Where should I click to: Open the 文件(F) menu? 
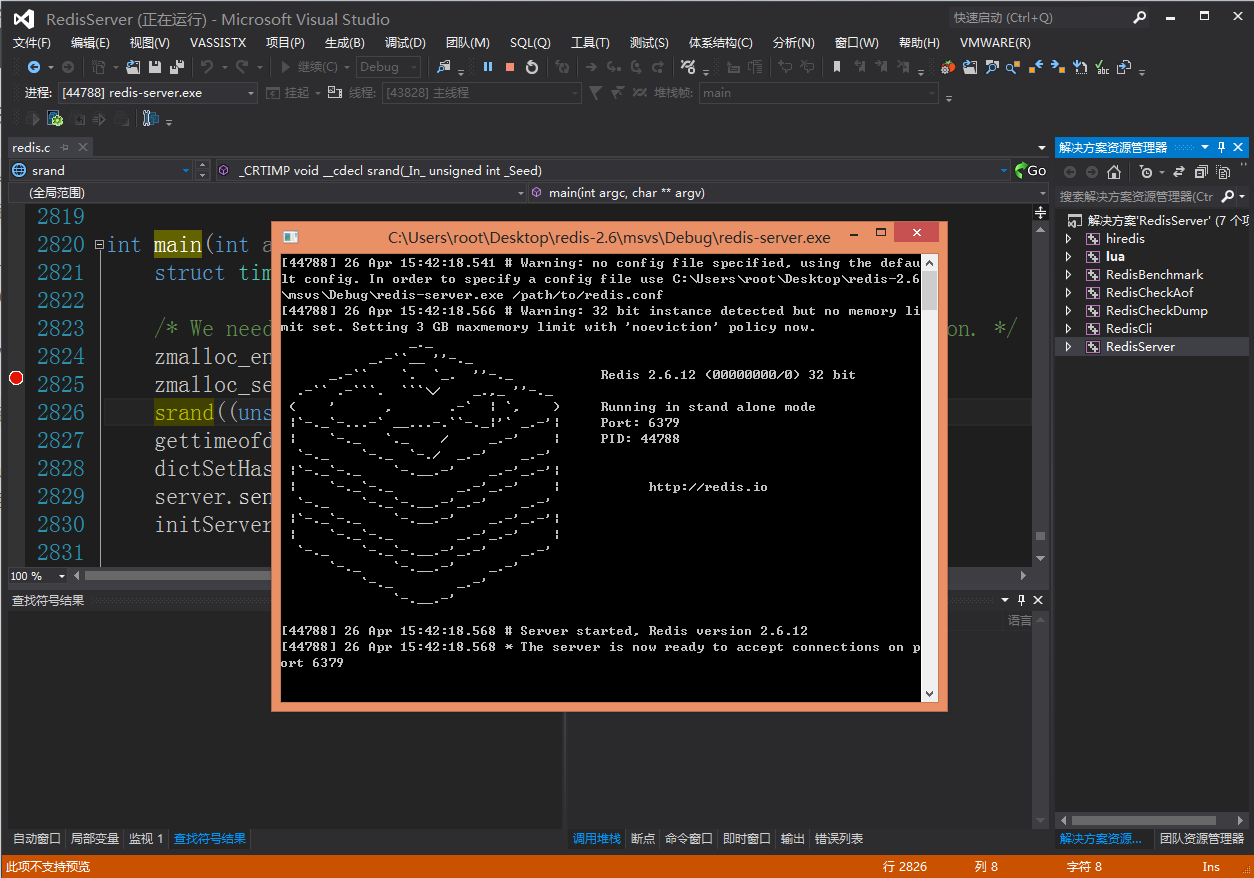(x=31, y=43)
